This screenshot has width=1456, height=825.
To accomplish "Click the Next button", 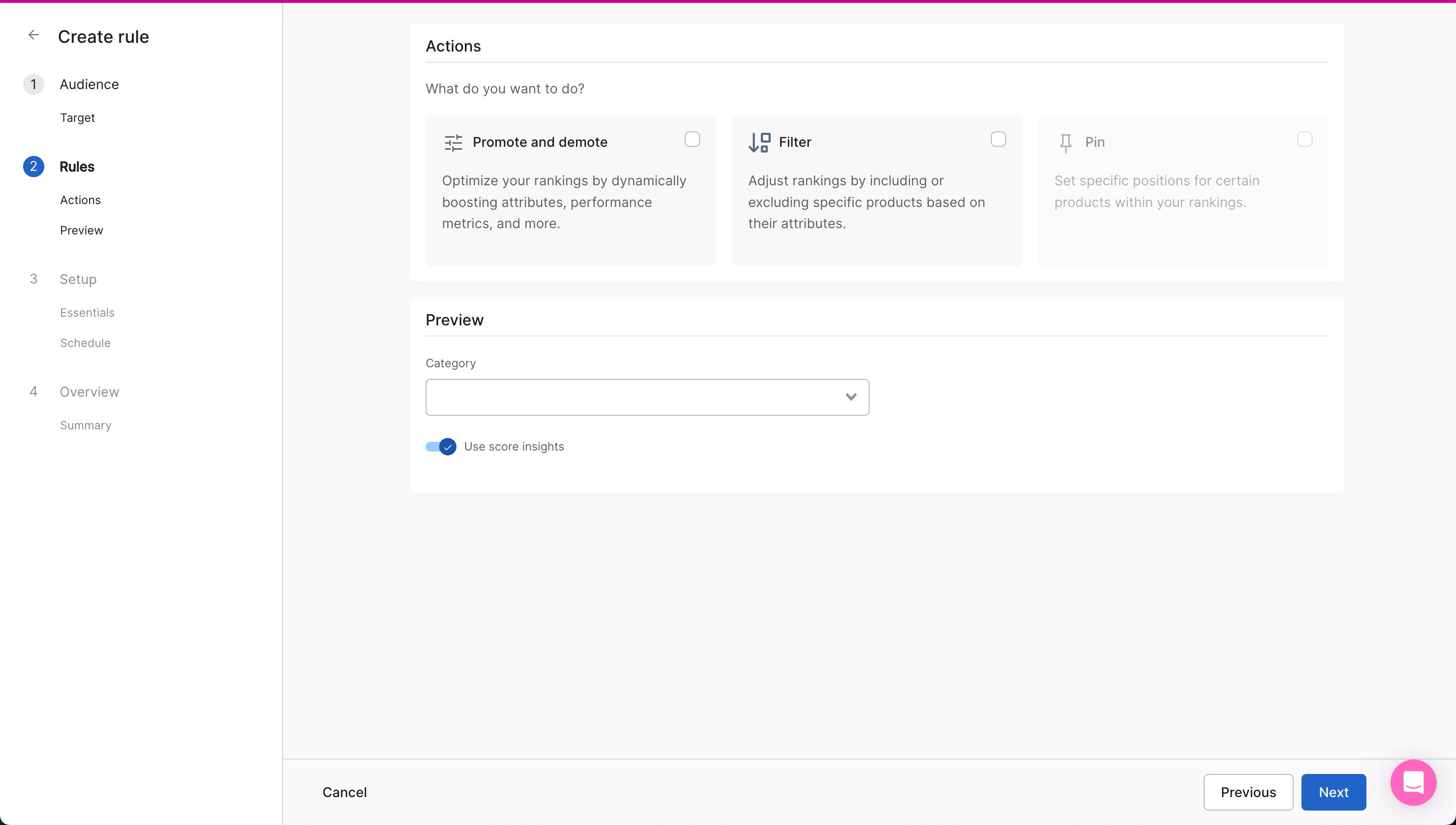I will coord(1334,792).
